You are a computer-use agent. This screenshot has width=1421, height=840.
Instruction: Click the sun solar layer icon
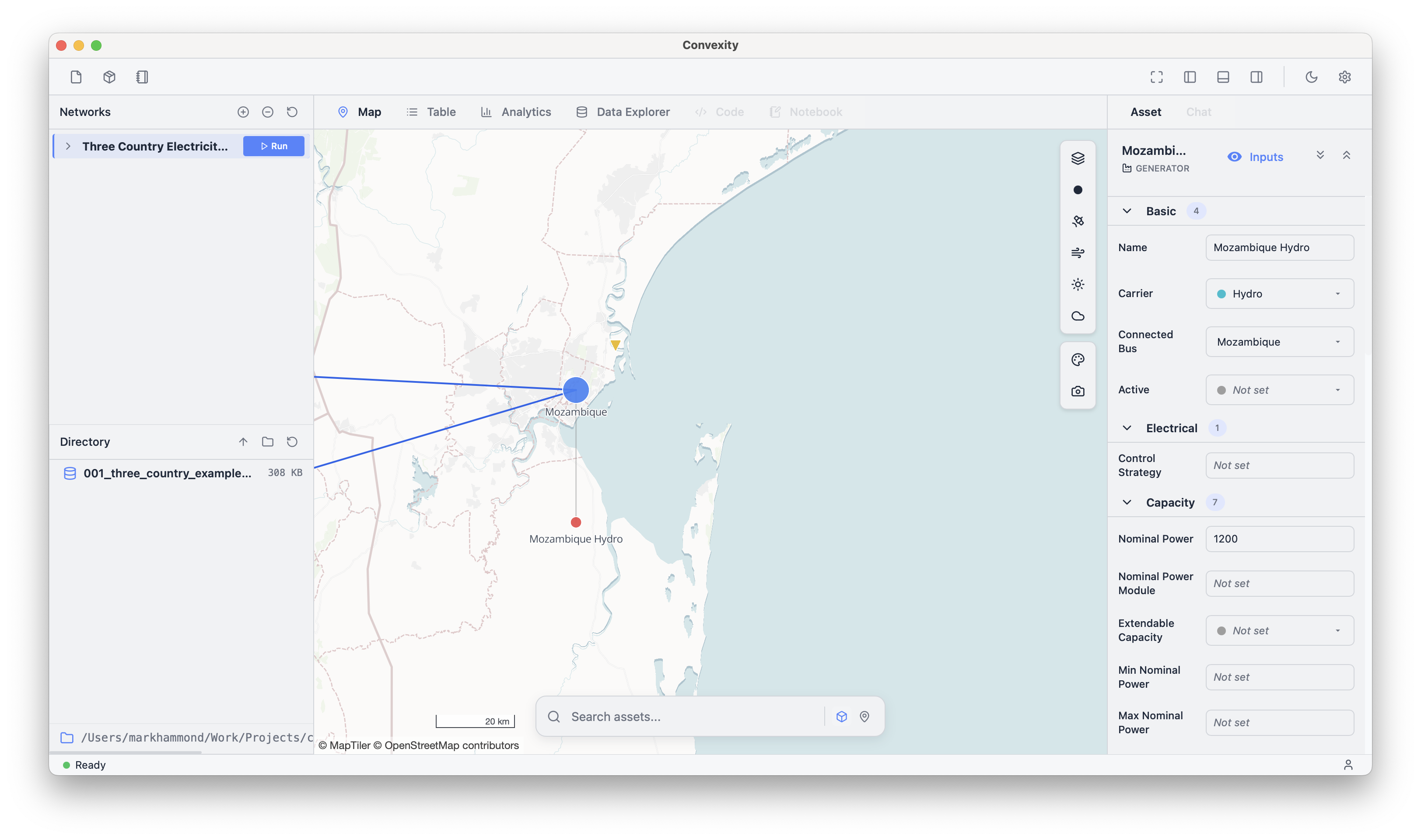[x=1078, y=284]
